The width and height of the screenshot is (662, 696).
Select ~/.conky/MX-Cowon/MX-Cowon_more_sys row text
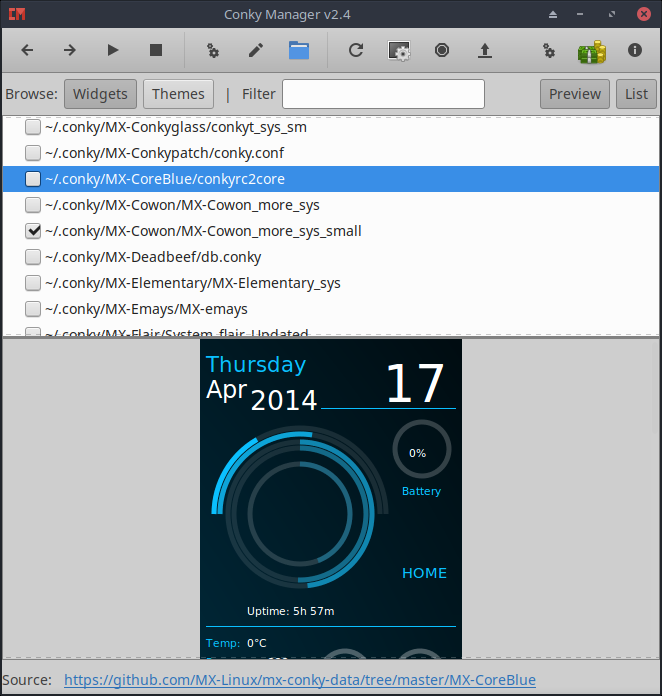click(182, 205)
